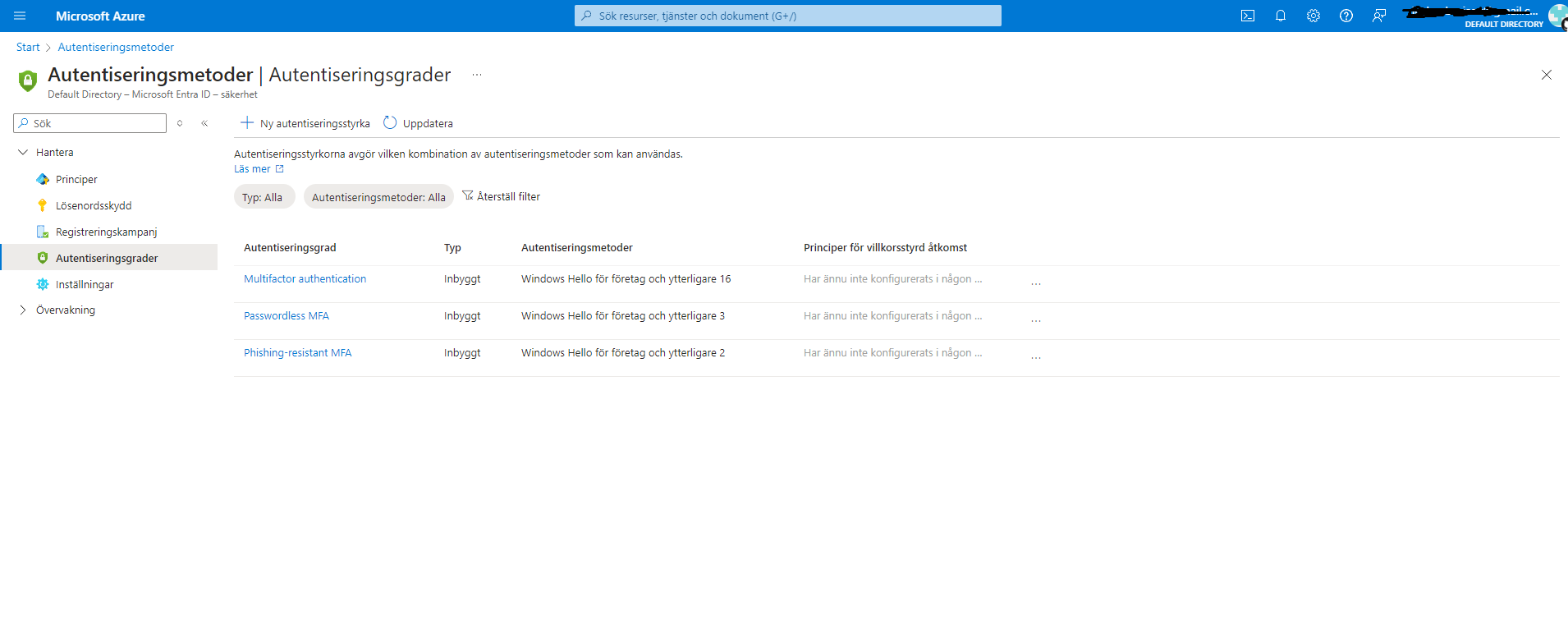Select Autentiseringsgrader in the sidebar

tap(107, 258)
